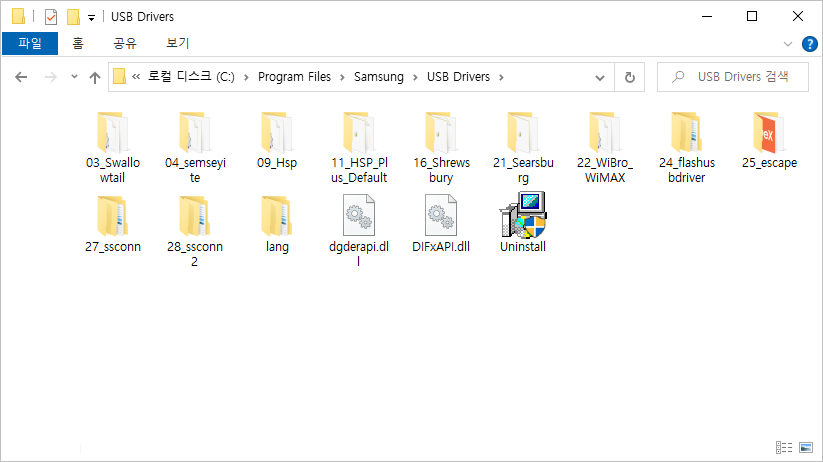Click the lang folder name label
This screenshot has width=823, height=462.
point(277,247)
